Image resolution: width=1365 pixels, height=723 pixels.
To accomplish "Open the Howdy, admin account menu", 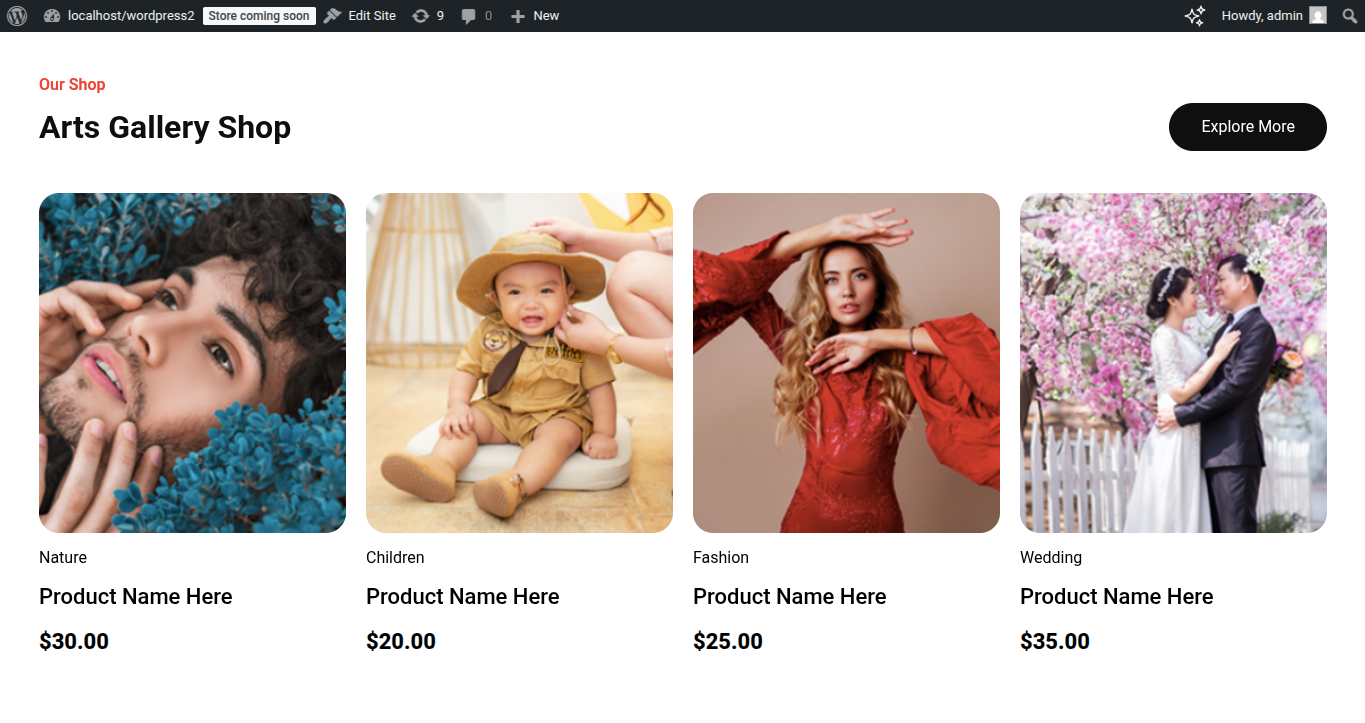I will [1274, 16].
